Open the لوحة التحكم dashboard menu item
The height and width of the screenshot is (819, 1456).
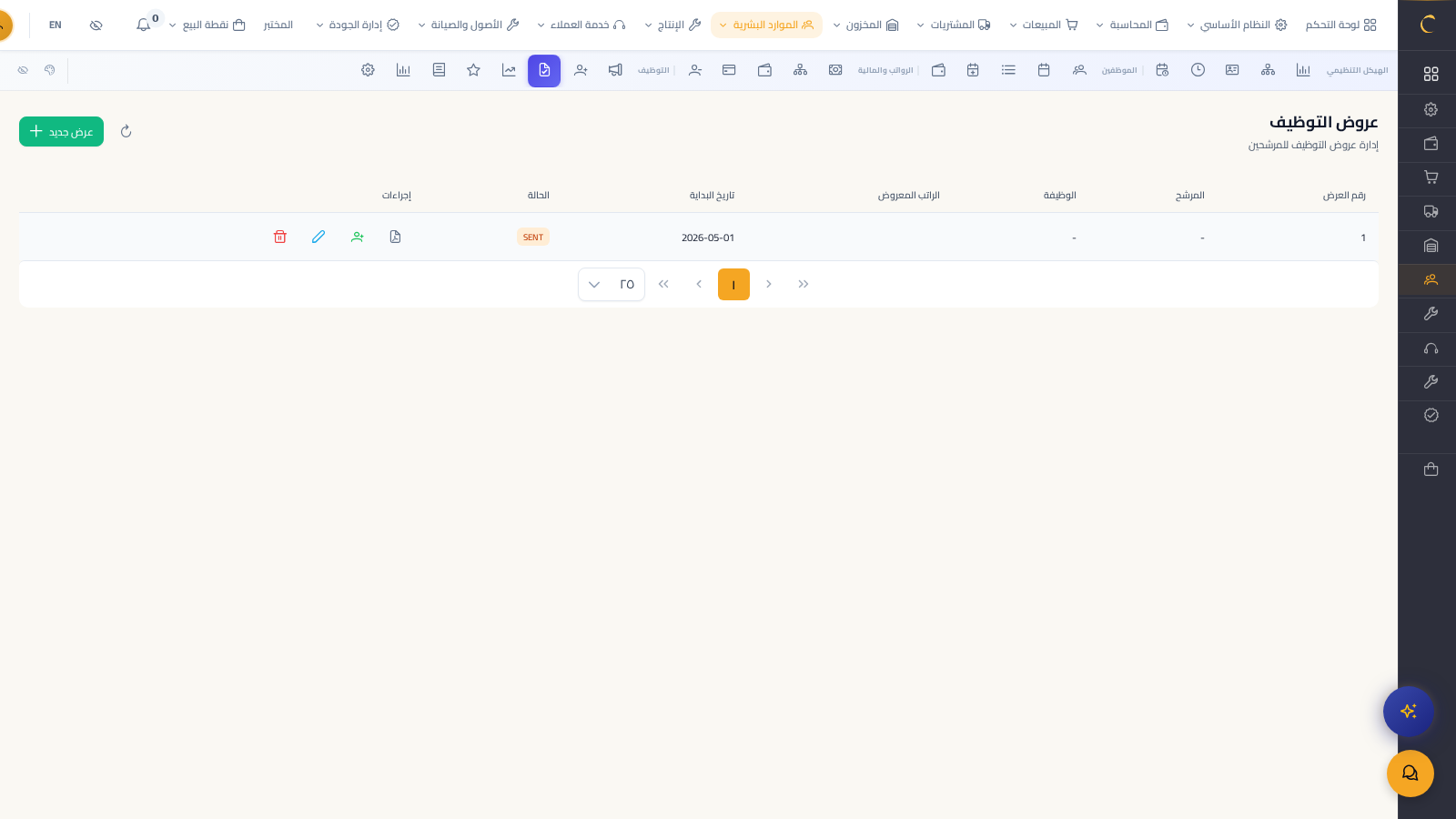click(1340, 25)
